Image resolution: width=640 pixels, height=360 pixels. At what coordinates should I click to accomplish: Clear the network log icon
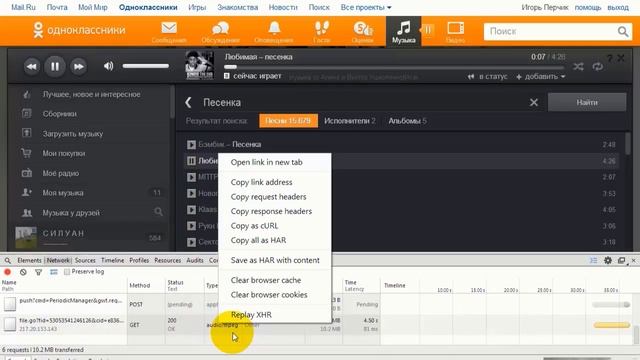[x=23, y=272]
